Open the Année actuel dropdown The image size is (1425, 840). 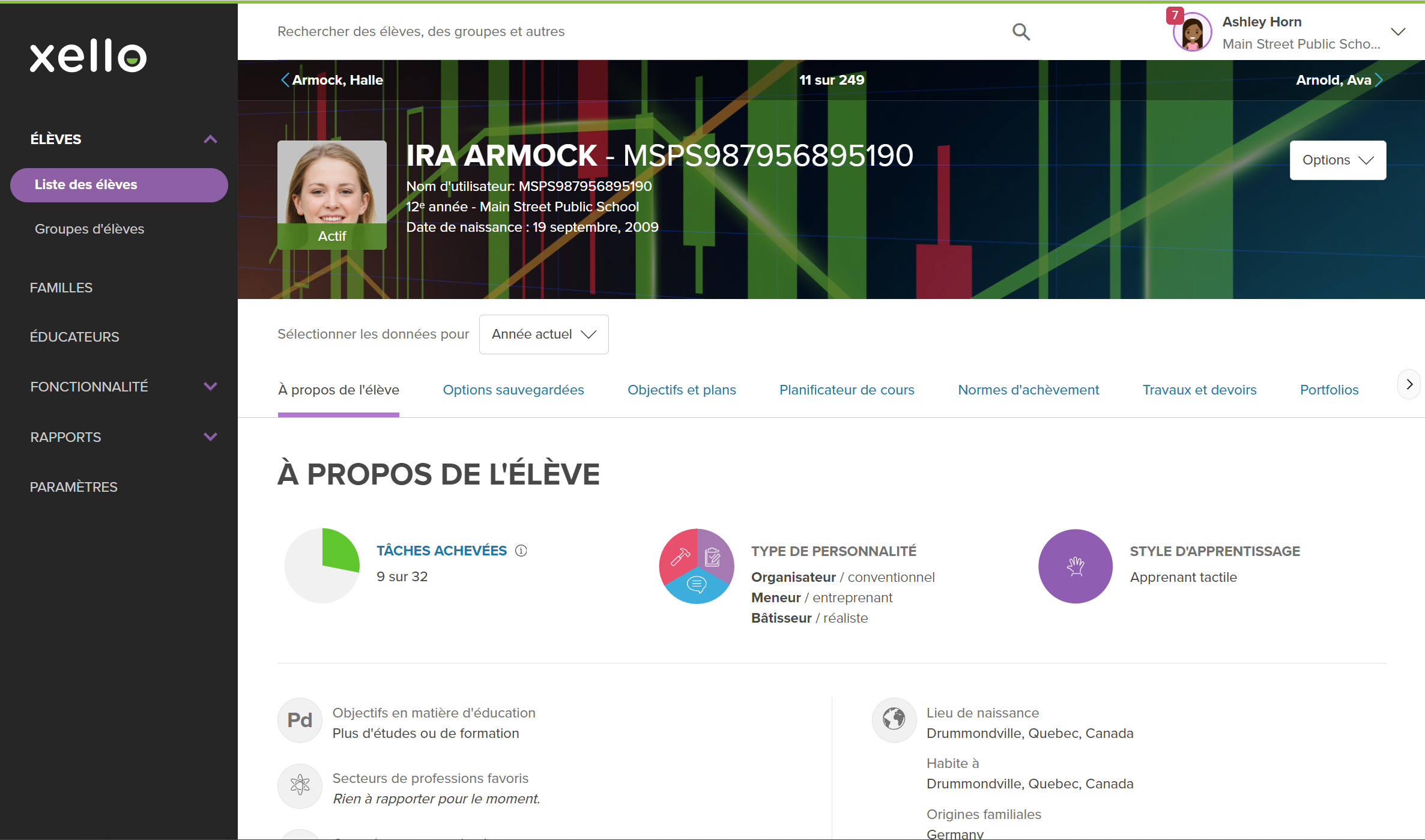[543, 334]
